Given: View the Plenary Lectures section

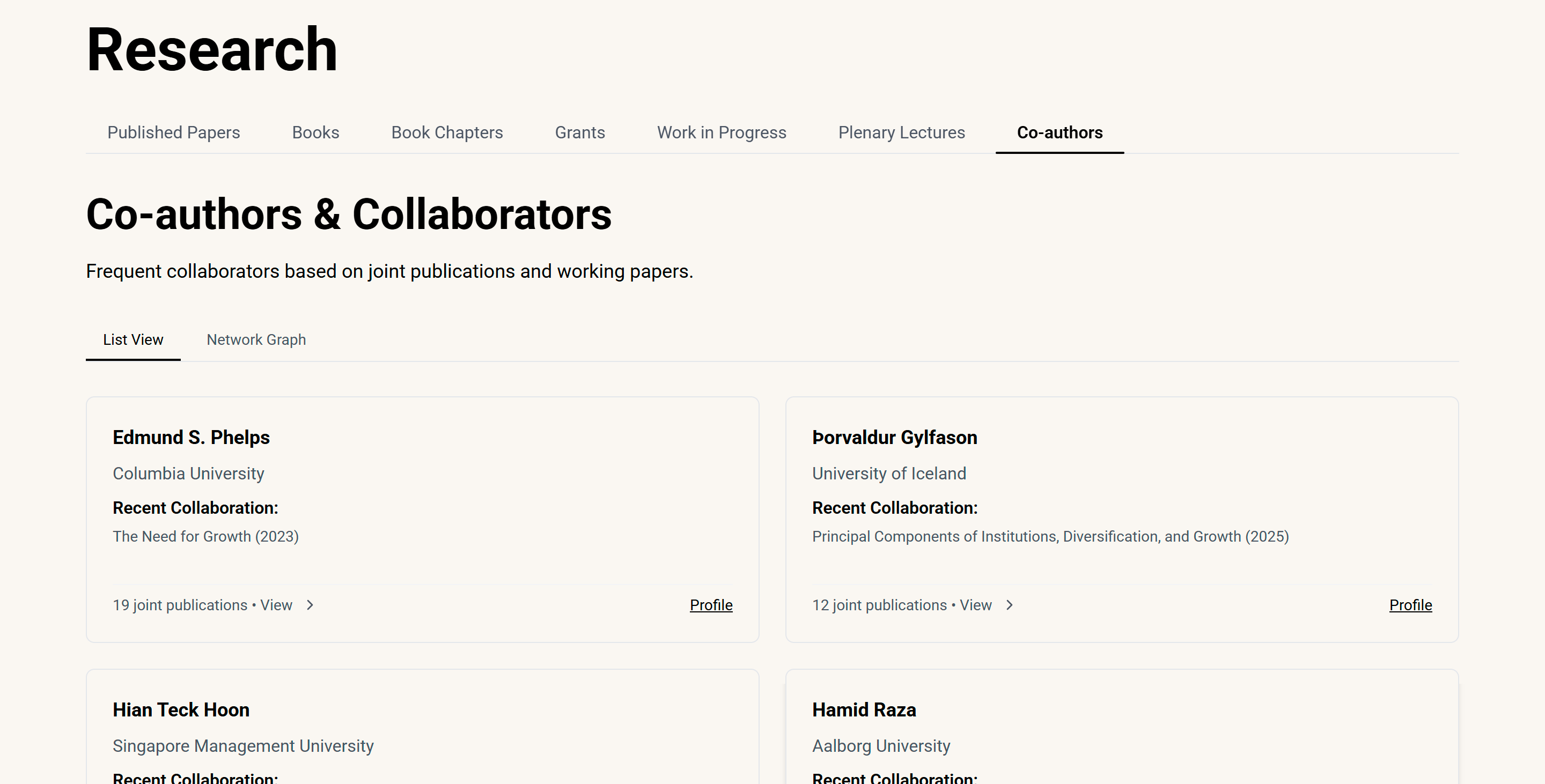Looking at the screenshot, I should pyautogui.click(x=901, y=132).
